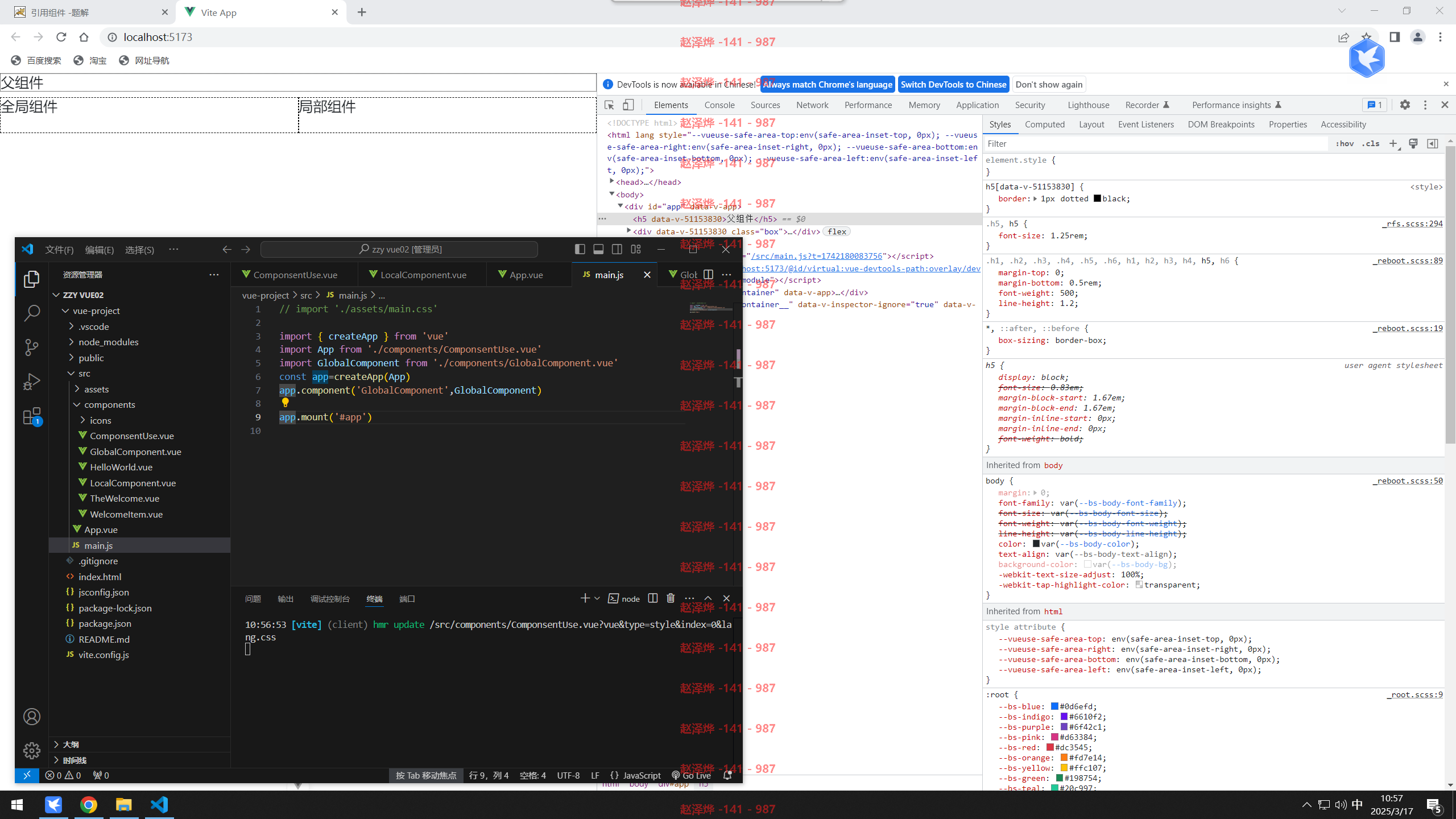The image size is (1456, 819).
Task: Maximize terminal panel with caret up
Action: [x=708, y=598]
